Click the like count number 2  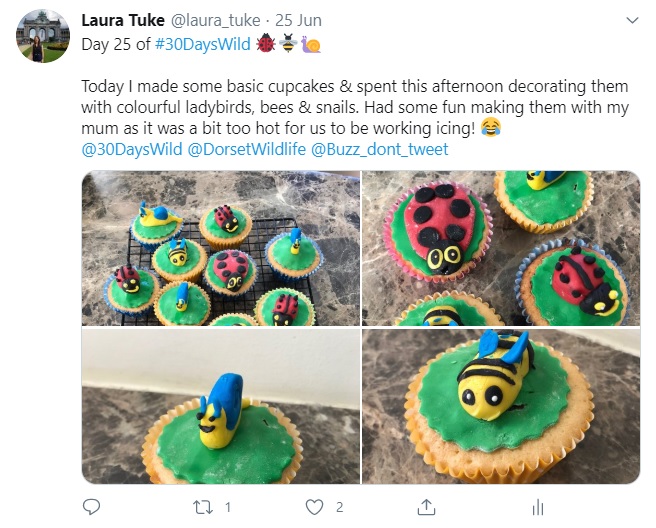click(x=340, y=507)
